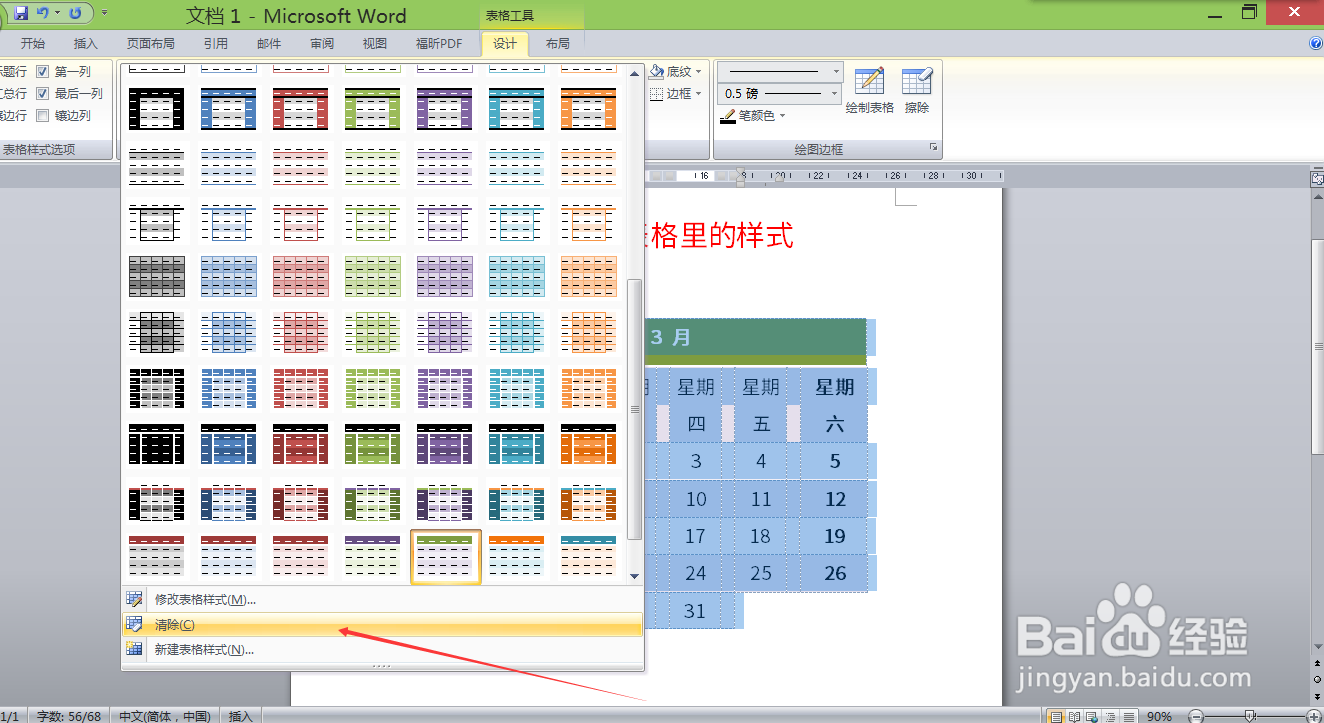Screen dimensions: 1324x723
Task: Click the Outline view icon in the status bar
Action: [1109, 716]
